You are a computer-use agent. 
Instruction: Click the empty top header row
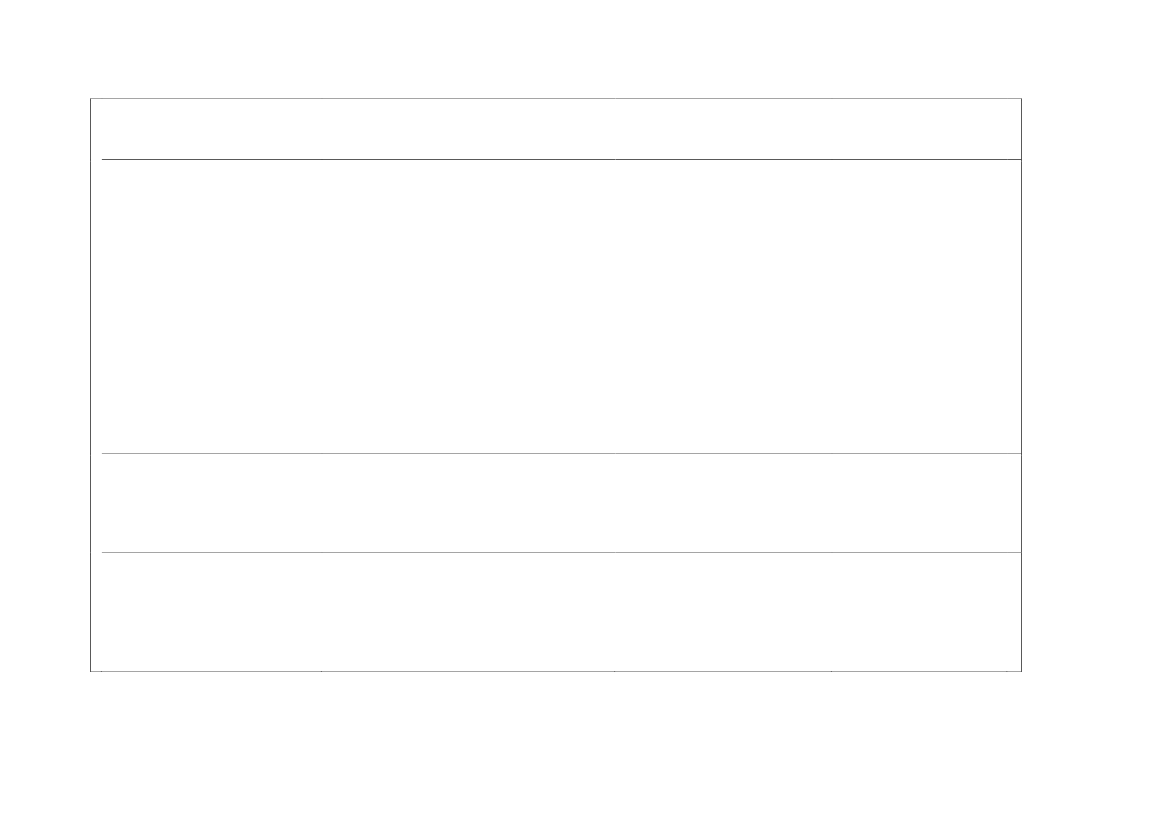pyautogui.click(x=556, y=129)
